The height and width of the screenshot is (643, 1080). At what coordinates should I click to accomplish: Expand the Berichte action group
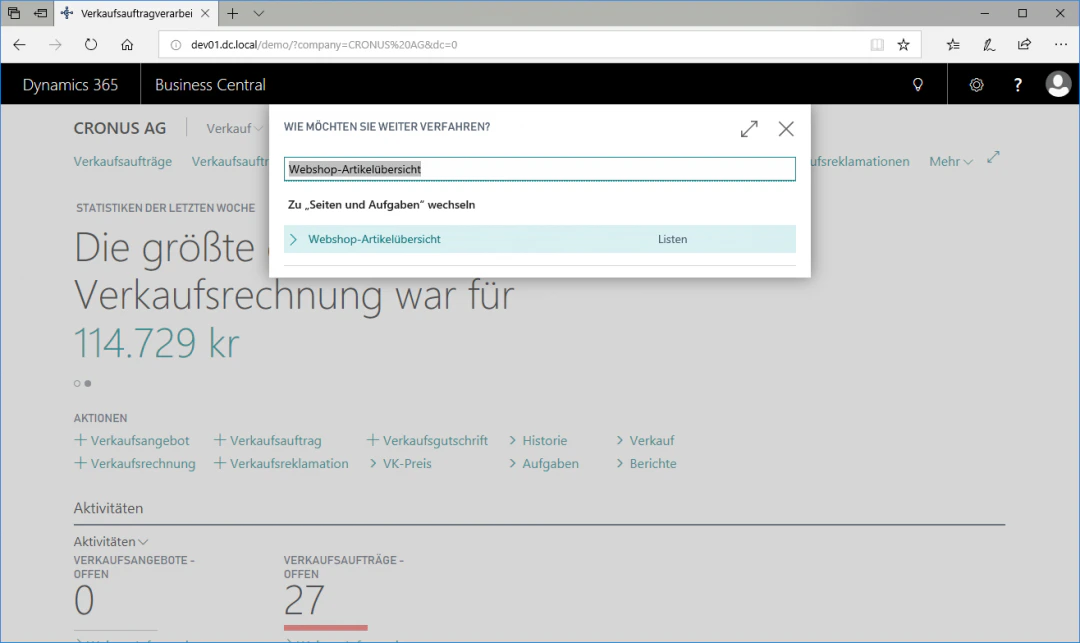(646, 463)
